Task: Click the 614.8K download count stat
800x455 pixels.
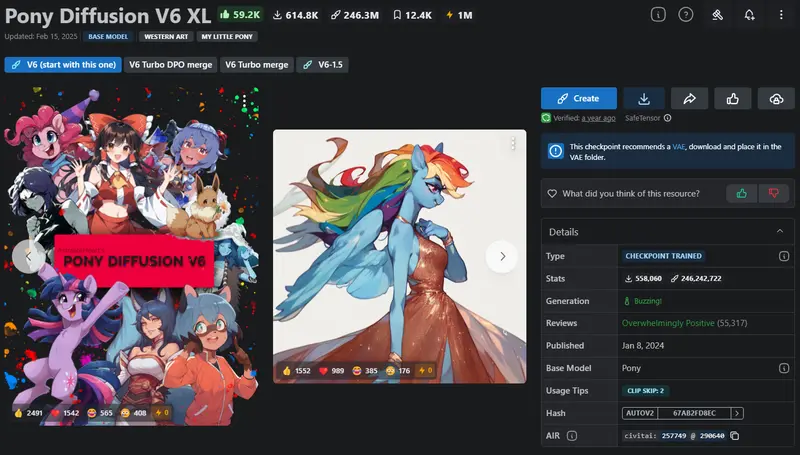Action: 295,15
